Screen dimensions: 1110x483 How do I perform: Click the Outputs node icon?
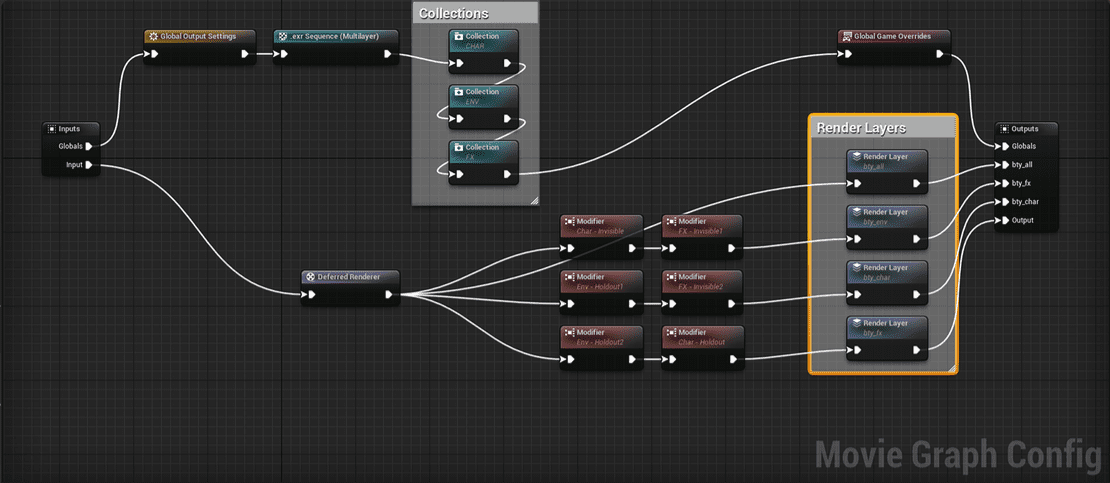1005,129
